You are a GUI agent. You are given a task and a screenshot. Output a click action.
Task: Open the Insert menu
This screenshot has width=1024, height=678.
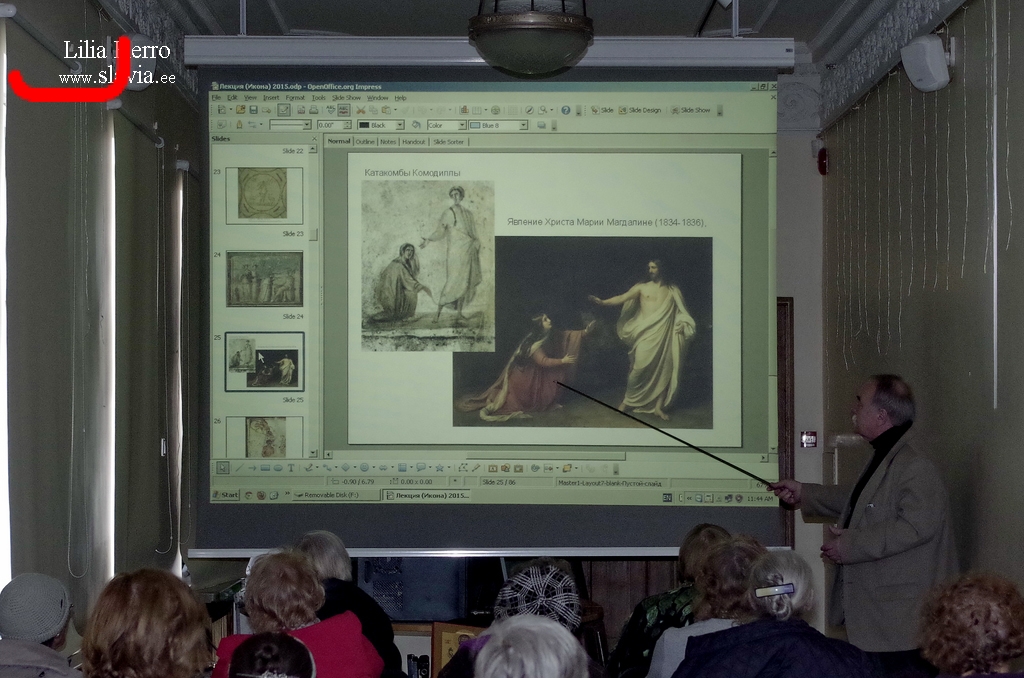coord(271,98)
